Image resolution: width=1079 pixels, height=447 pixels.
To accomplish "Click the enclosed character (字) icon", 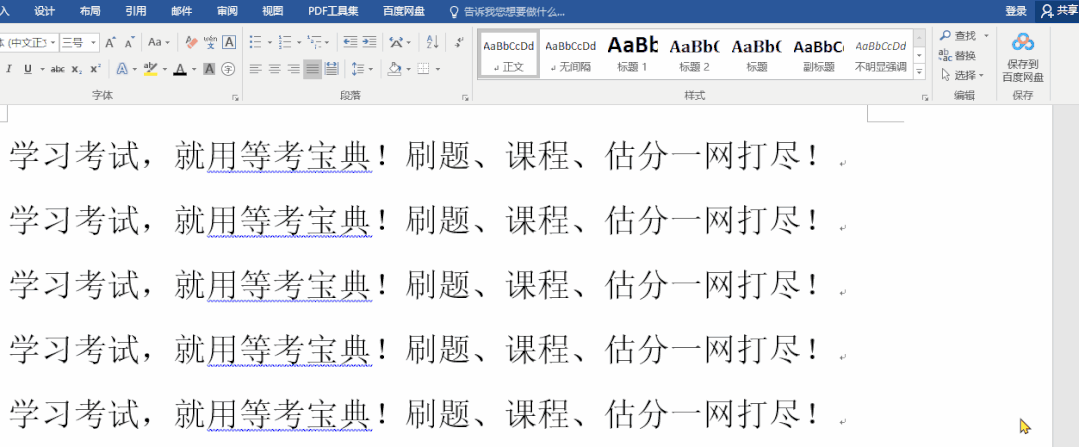I will (x=228, y=69).
